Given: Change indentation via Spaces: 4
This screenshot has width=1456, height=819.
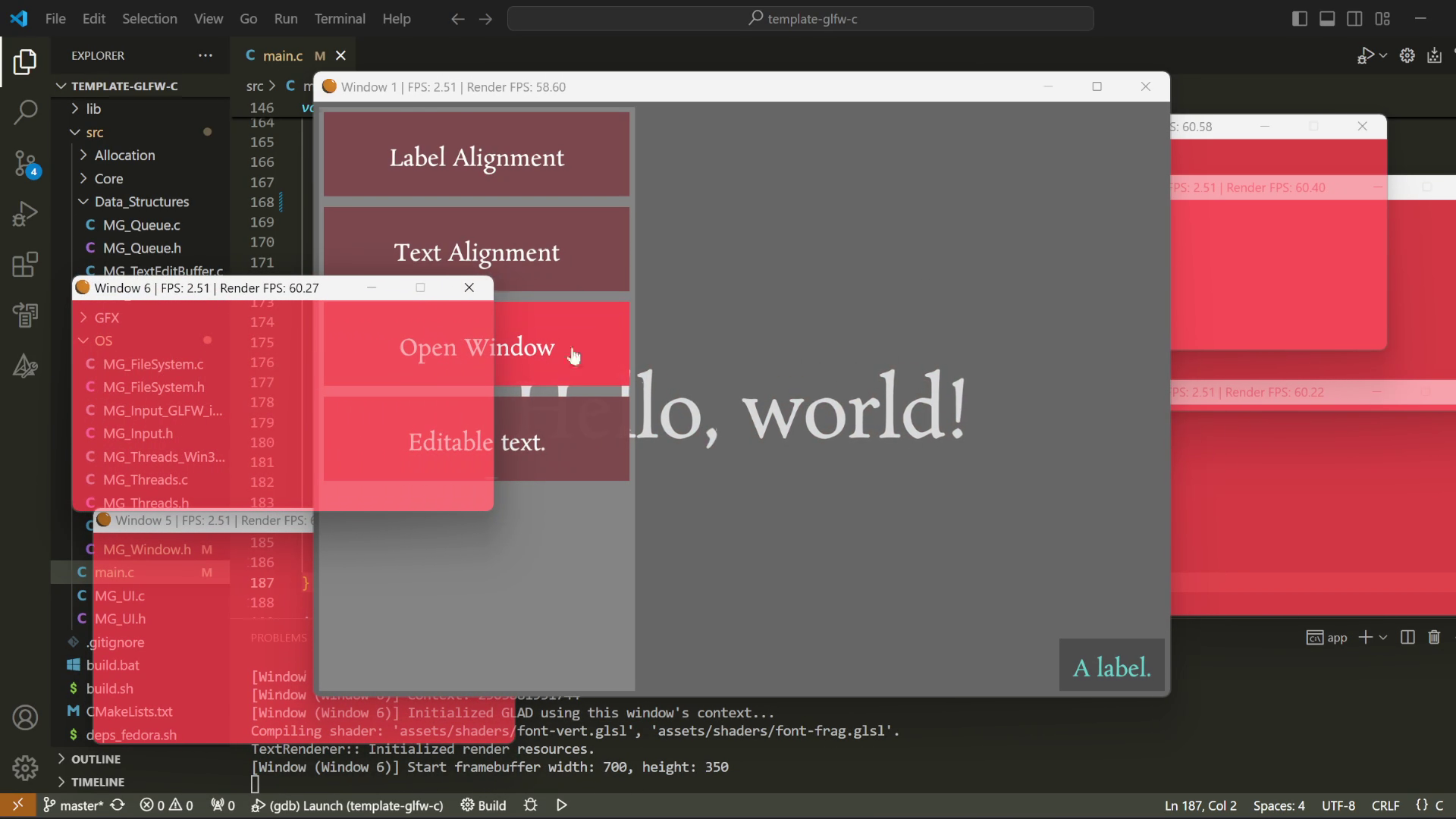Looking at the screenshot, I should point(1279,805).
